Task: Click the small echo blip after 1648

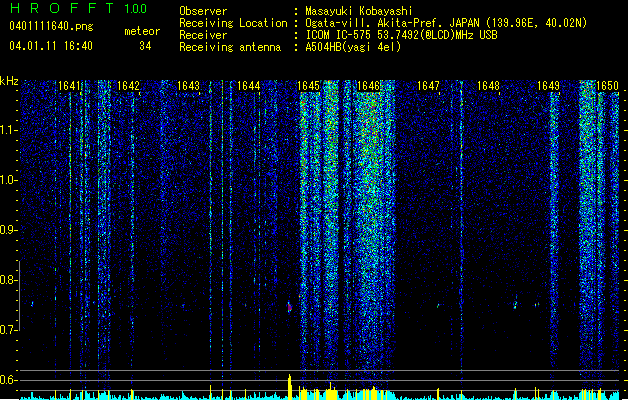Action: [x=515, y=305]
